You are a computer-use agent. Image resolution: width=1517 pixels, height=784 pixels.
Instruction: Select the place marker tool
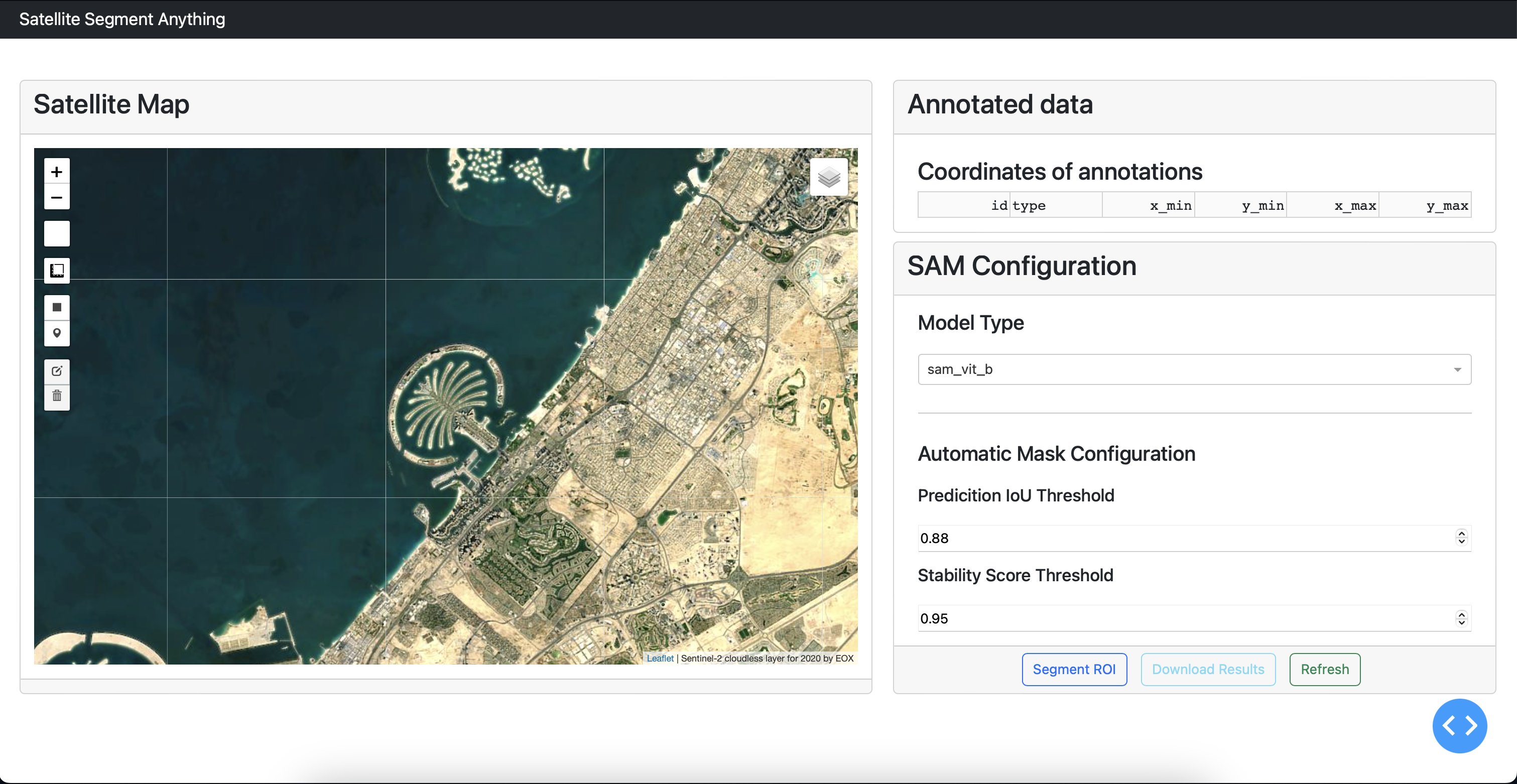click(57, 333)
